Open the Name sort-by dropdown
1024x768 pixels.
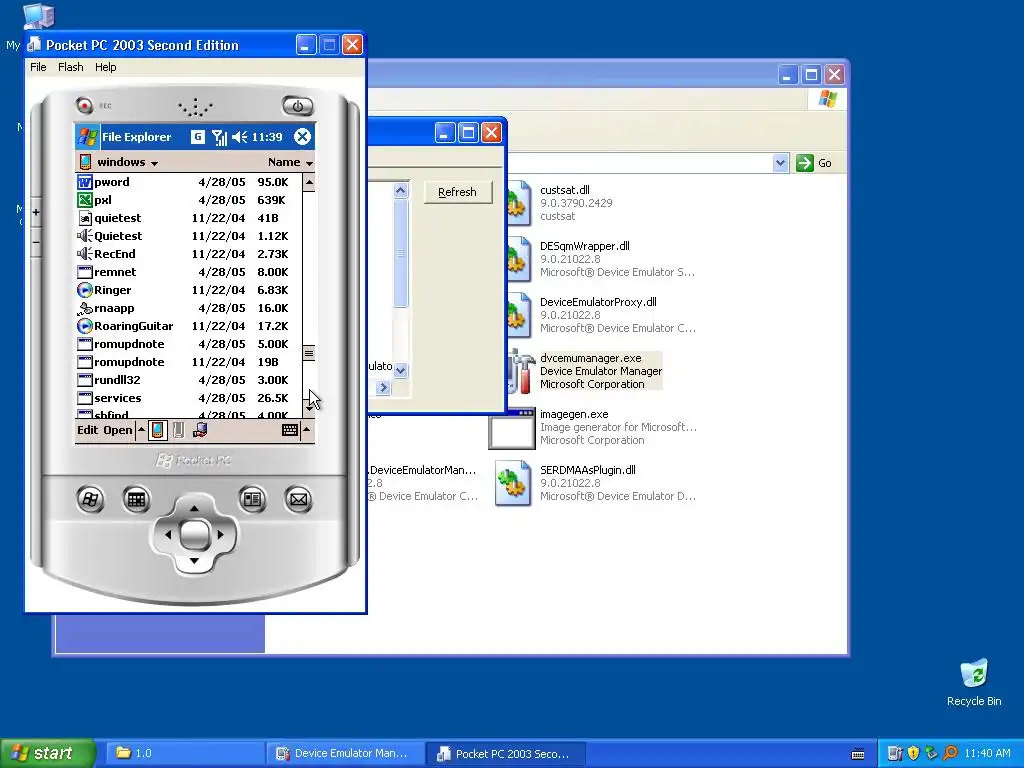point(290,162)
